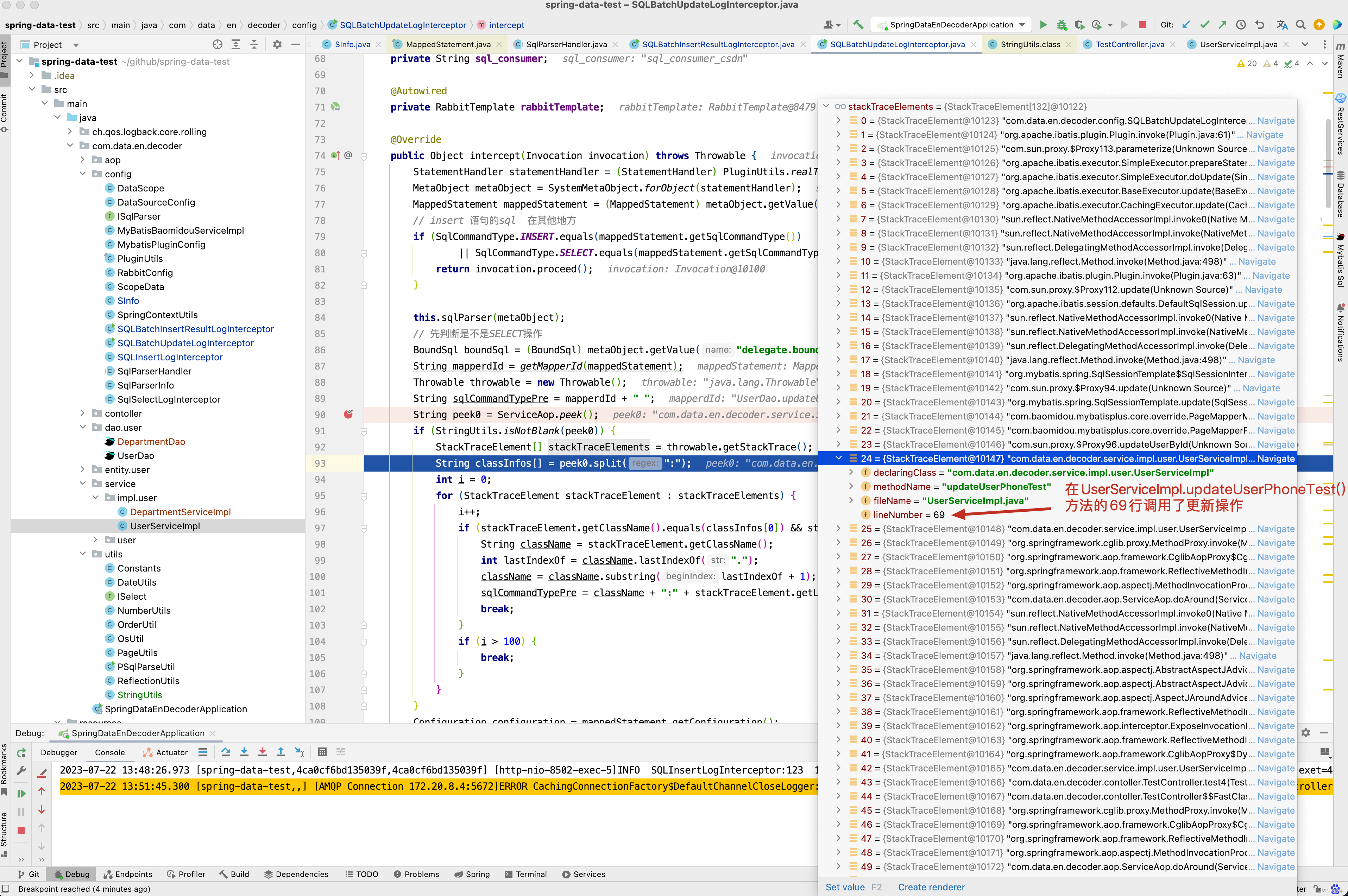Expand the declaringClass field node
Screen dimensions: 1348x896
point(851,473)
